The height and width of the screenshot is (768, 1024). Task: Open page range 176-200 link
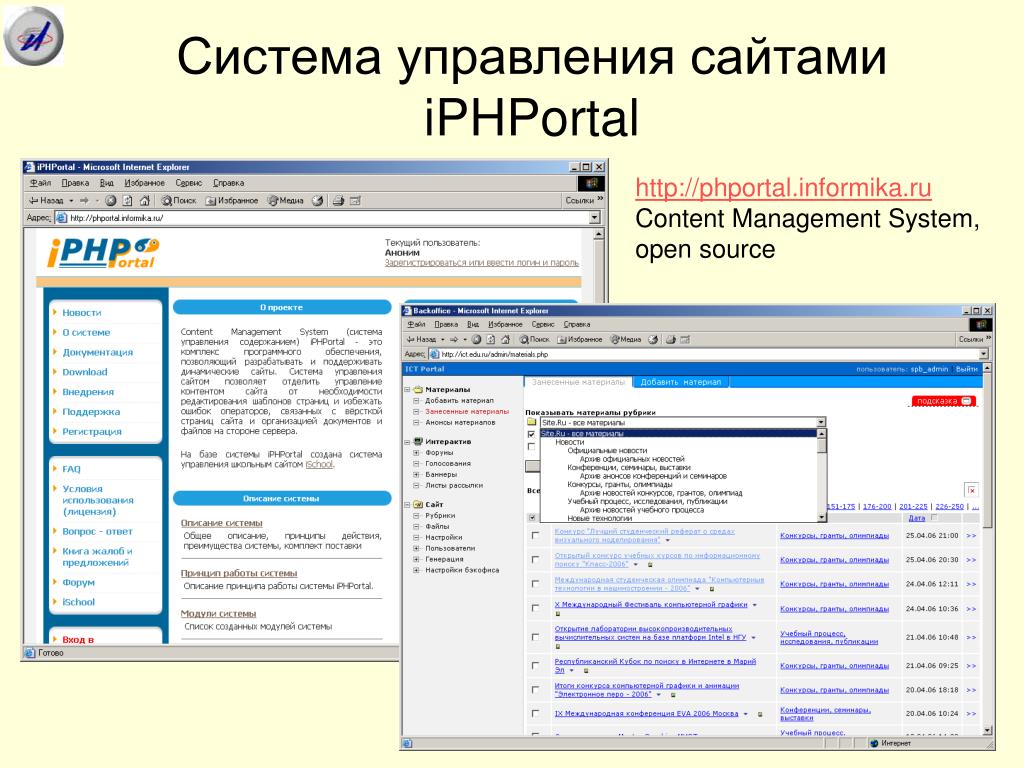(876, 506)
